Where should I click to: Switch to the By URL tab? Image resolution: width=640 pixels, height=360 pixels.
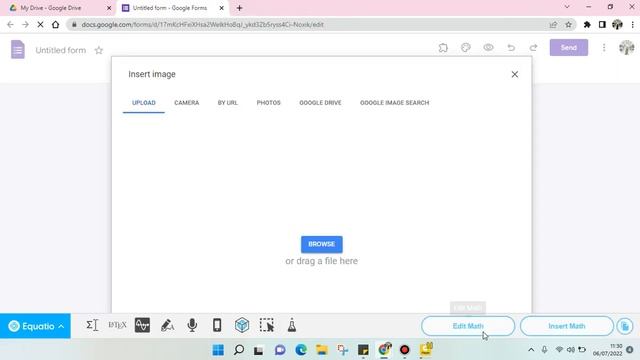(x=227, y=103)
